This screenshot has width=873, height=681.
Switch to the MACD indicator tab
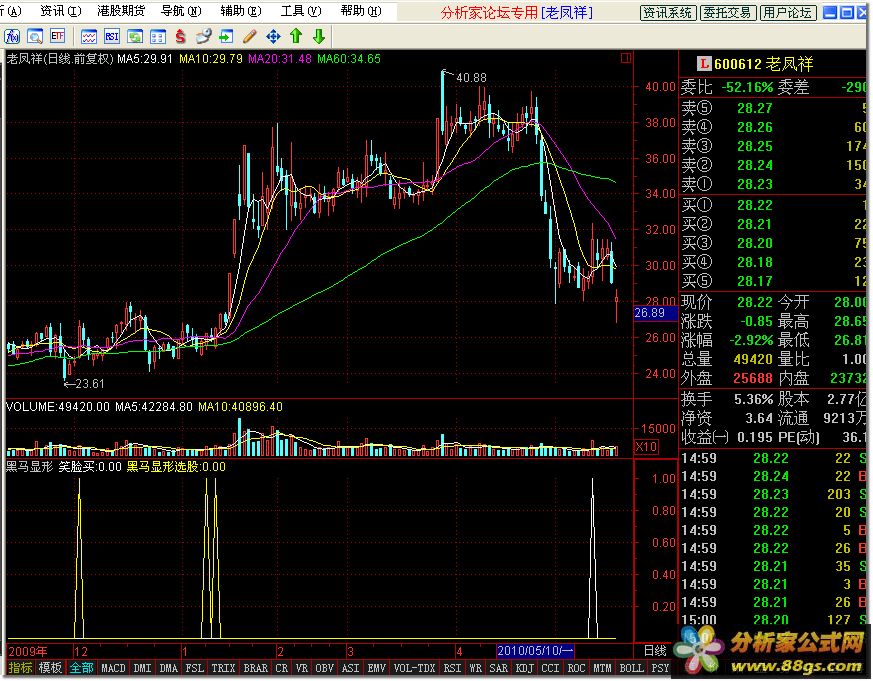pos(113,668)
